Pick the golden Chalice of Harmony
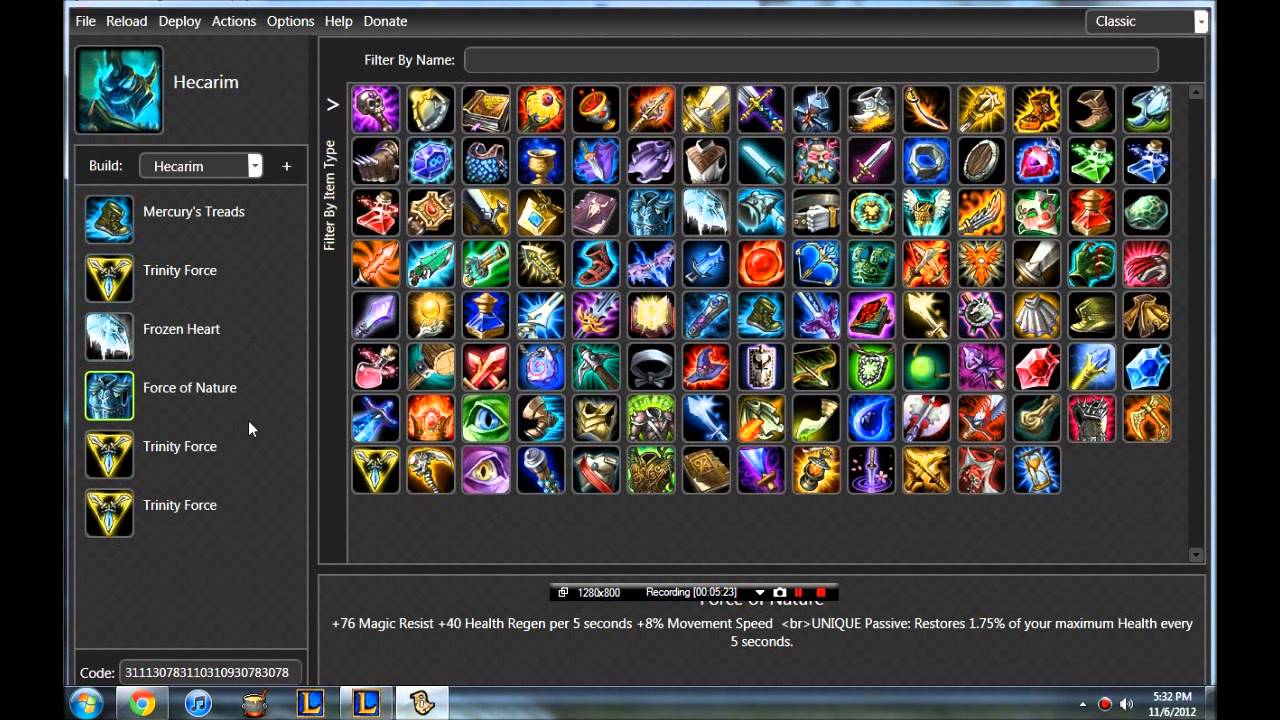Image resolution: width=1280 pixels, height=720 pixels. tap(541, 161)
